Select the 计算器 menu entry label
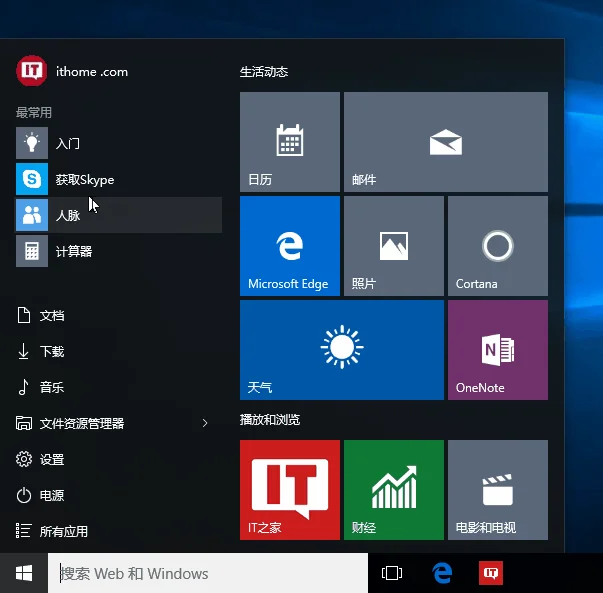The width and height of the screenshot is (603, 593). click(x=74, y=252)
